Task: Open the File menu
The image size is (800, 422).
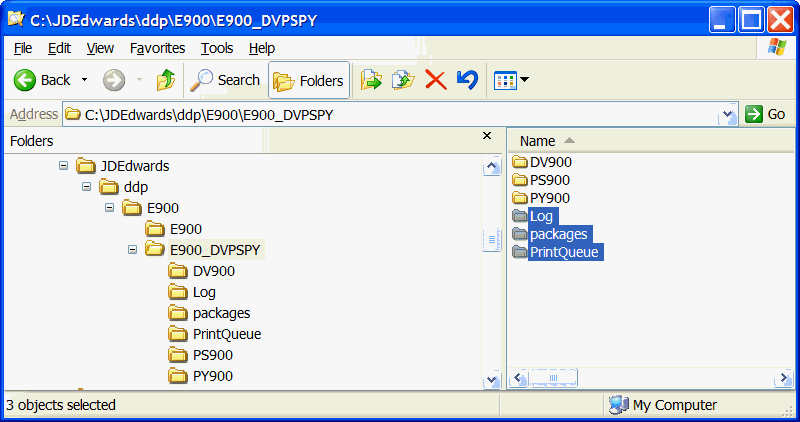Action: [x=23, y=48]
